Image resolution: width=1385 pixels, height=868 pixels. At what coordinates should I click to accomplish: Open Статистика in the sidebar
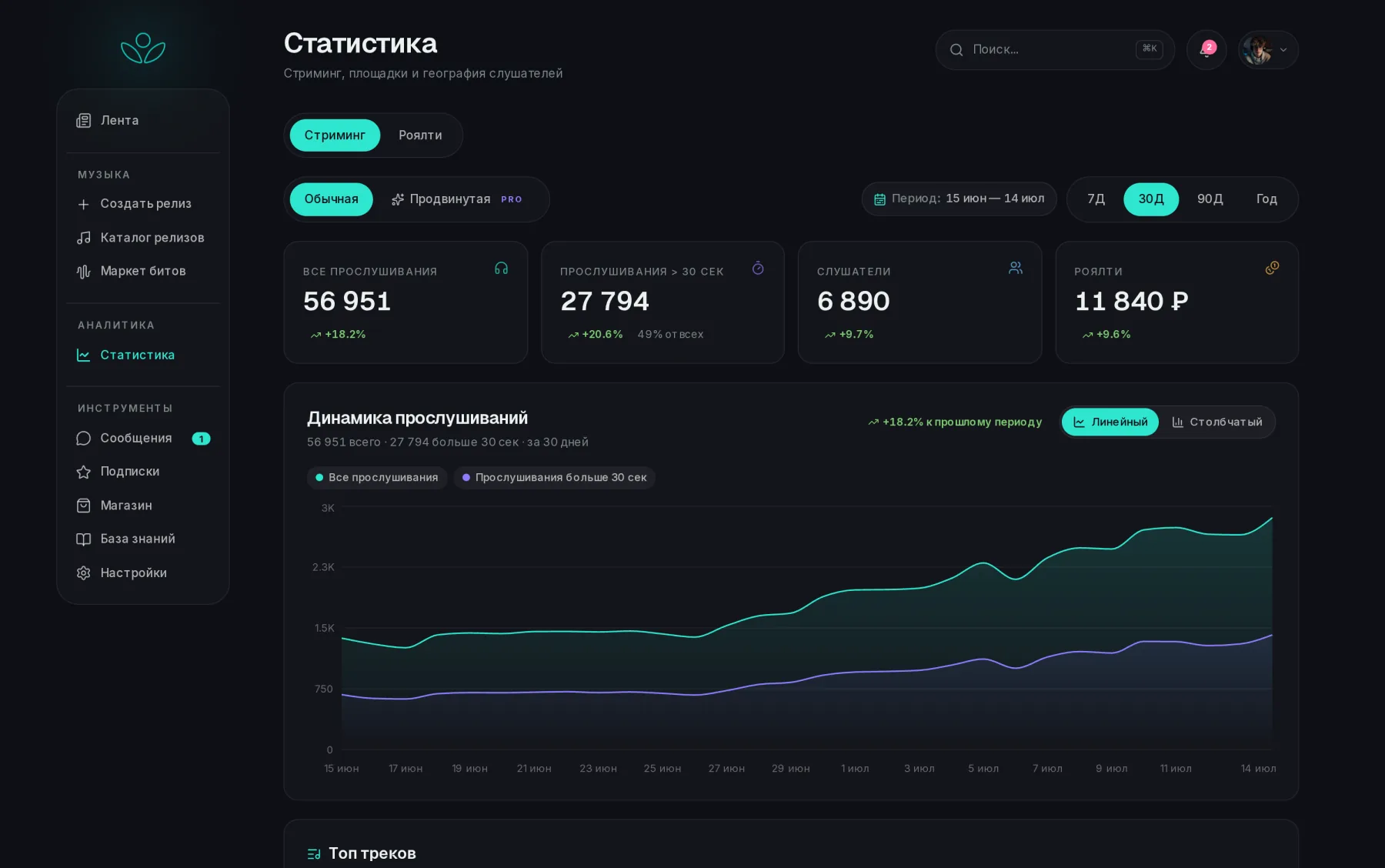[x=143, y=355]
